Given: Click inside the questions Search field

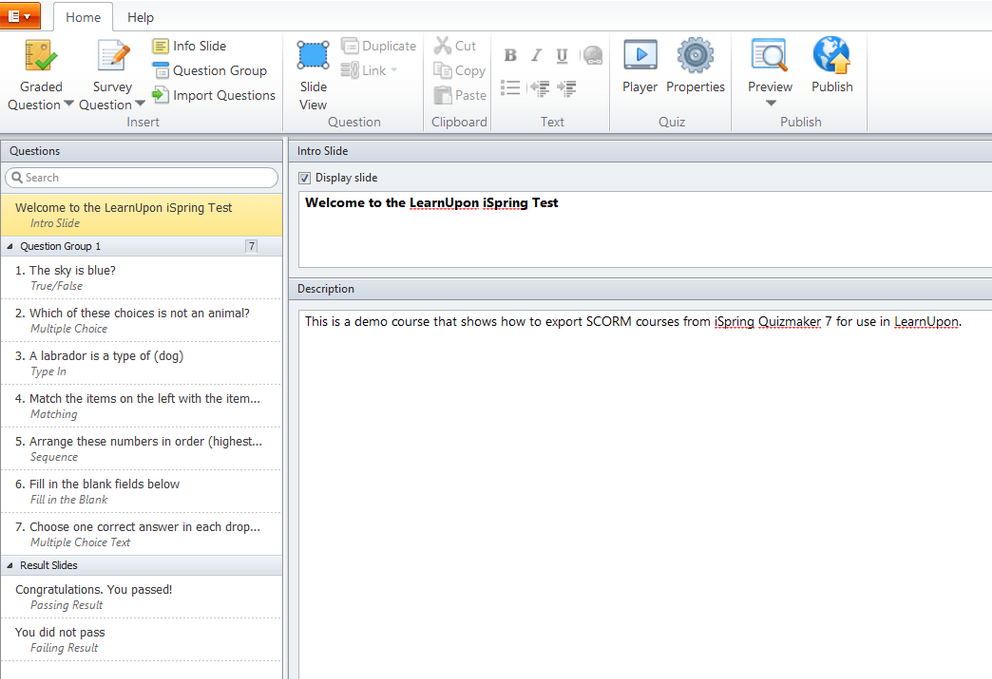Looking at the screenshot, I should (x=142, y=178).
